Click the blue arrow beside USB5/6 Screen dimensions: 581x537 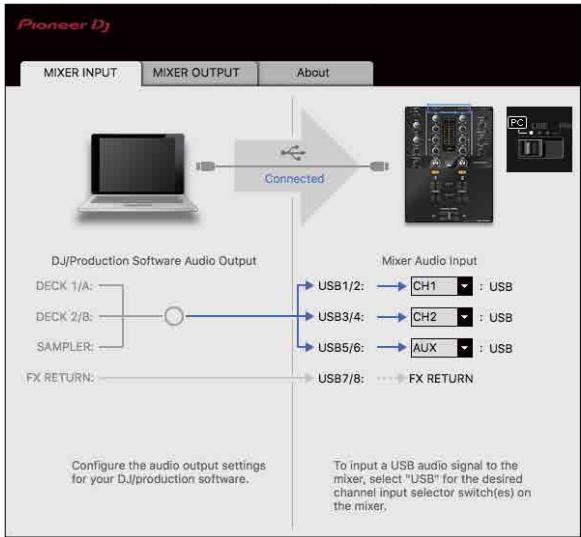pyautogui.click(x=392, y=348)
